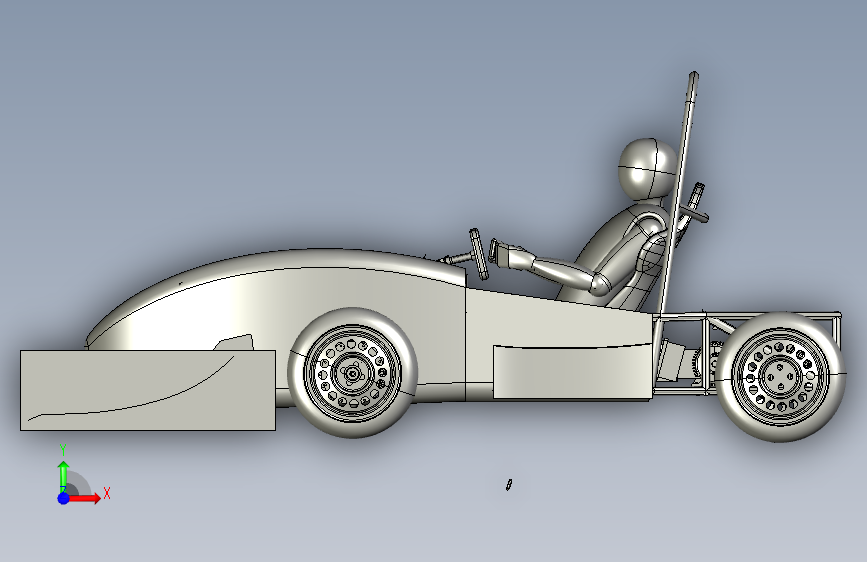Click the blue Z axis ball of the triad
The width and height of the screenshot is (867, 562).
(x=64, y=498)
